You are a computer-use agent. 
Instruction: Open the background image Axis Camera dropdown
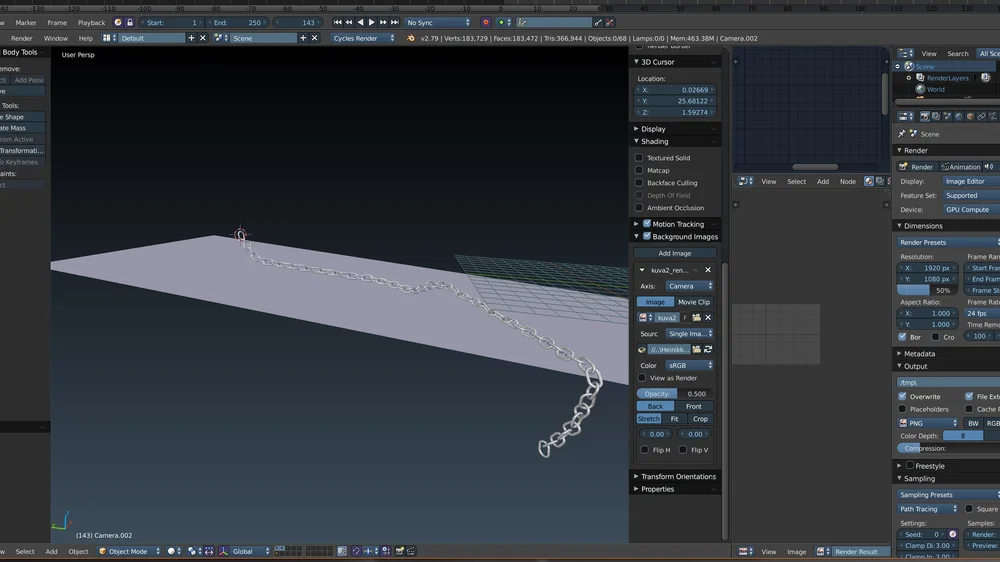[x=689, y=286]
